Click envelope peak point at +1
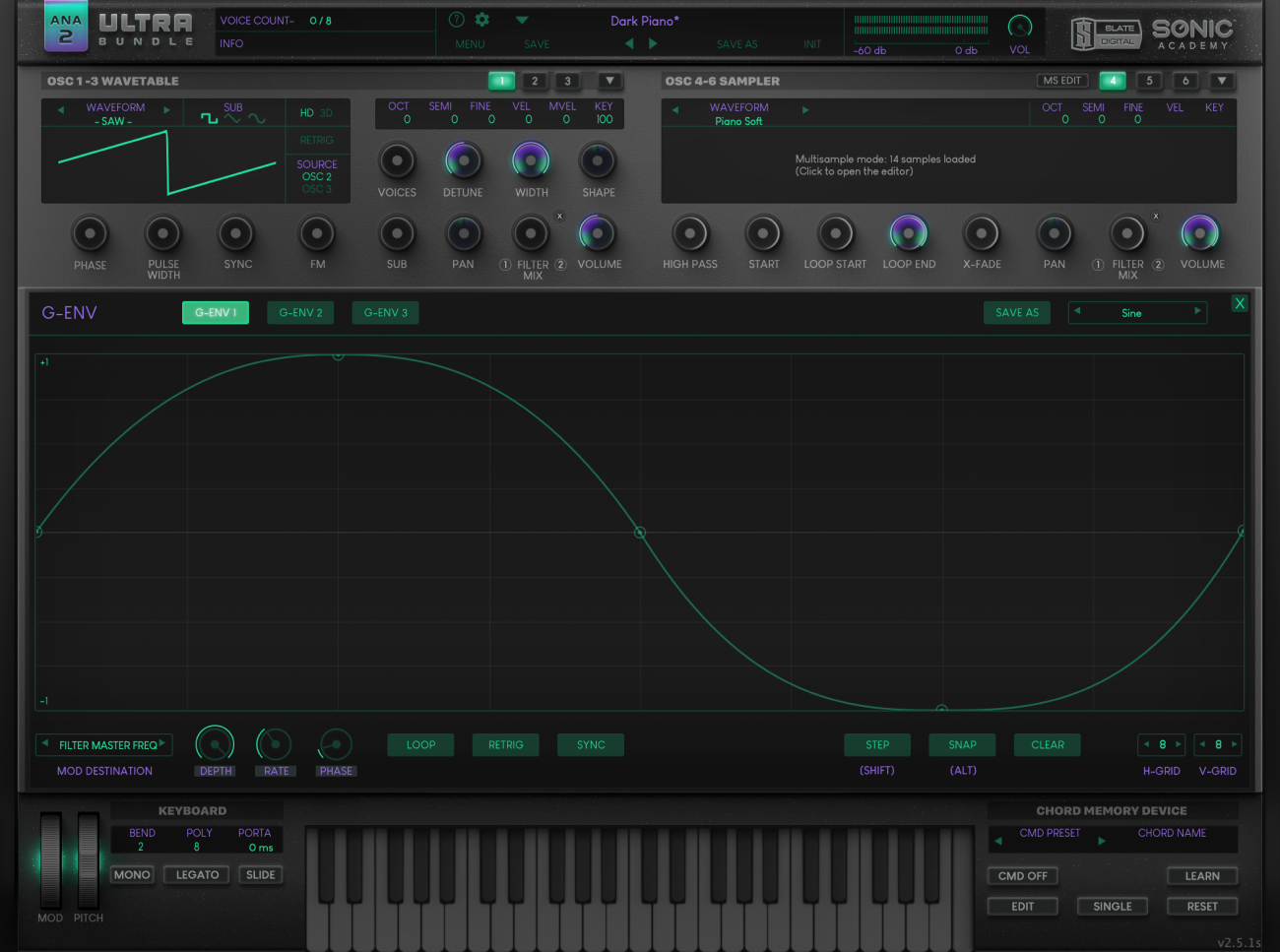 coord(338,355)
